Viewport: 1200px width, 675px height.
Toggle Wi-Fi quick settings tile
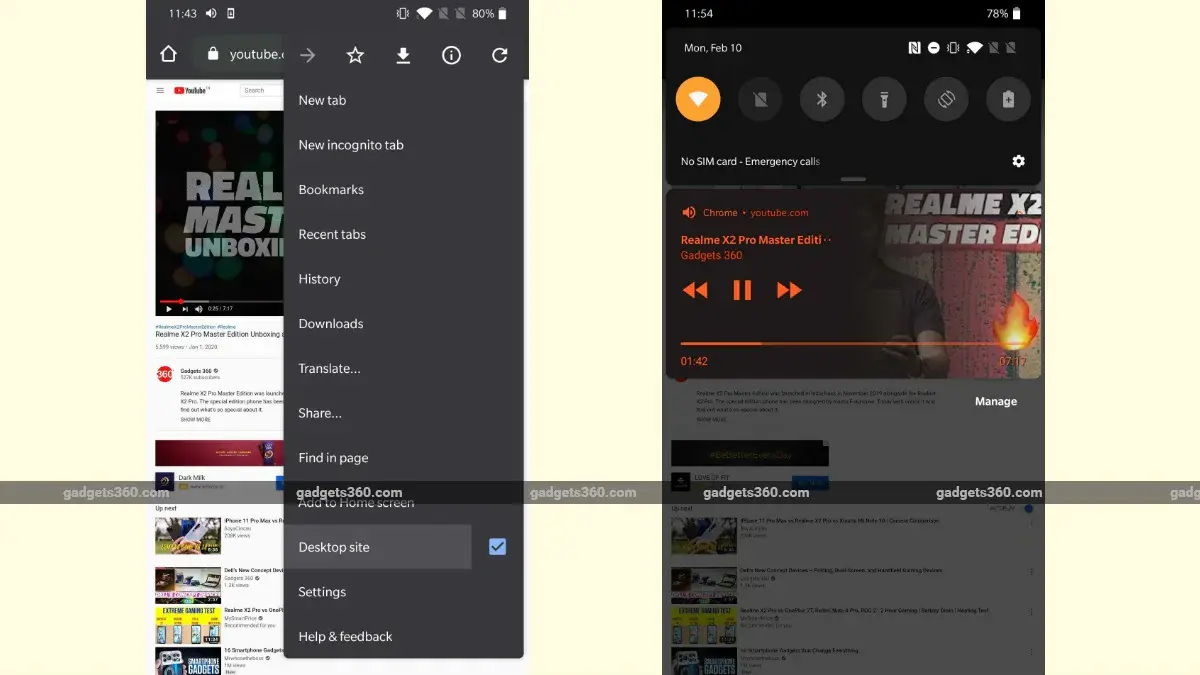pyautogui.click(x=698, y=100)
